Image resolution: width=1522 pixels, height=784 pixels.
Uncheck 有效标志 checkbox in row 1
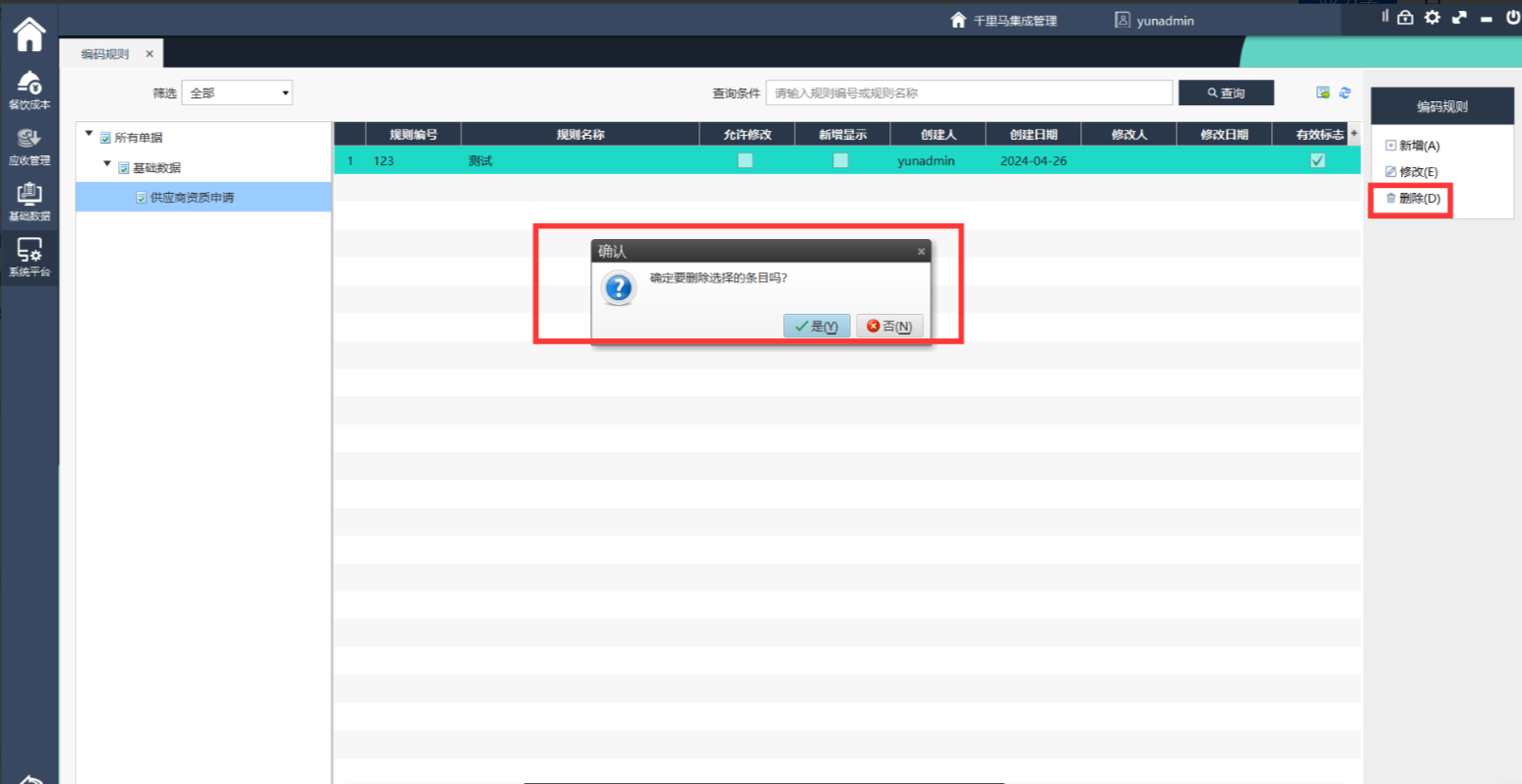coord(1318,160)
